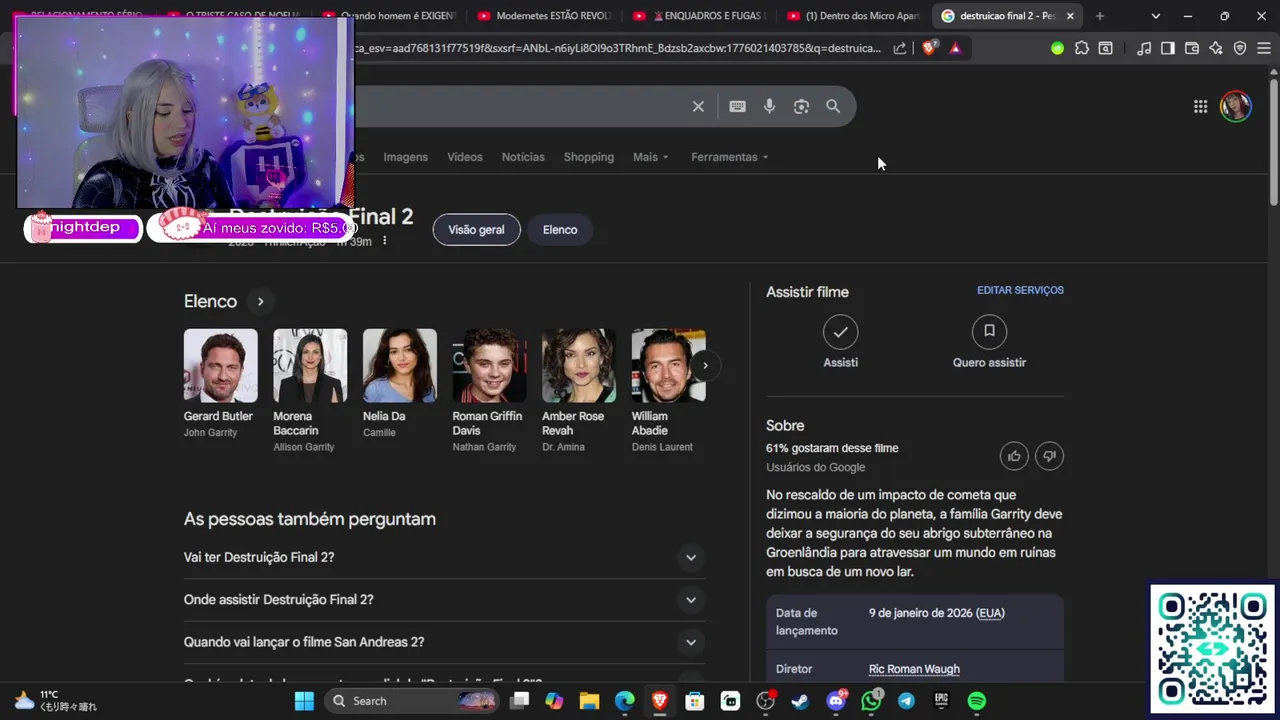Screen dimensions: 1280x720
Task: Open the Google account profile picture
Action: tap(1236, 107)
